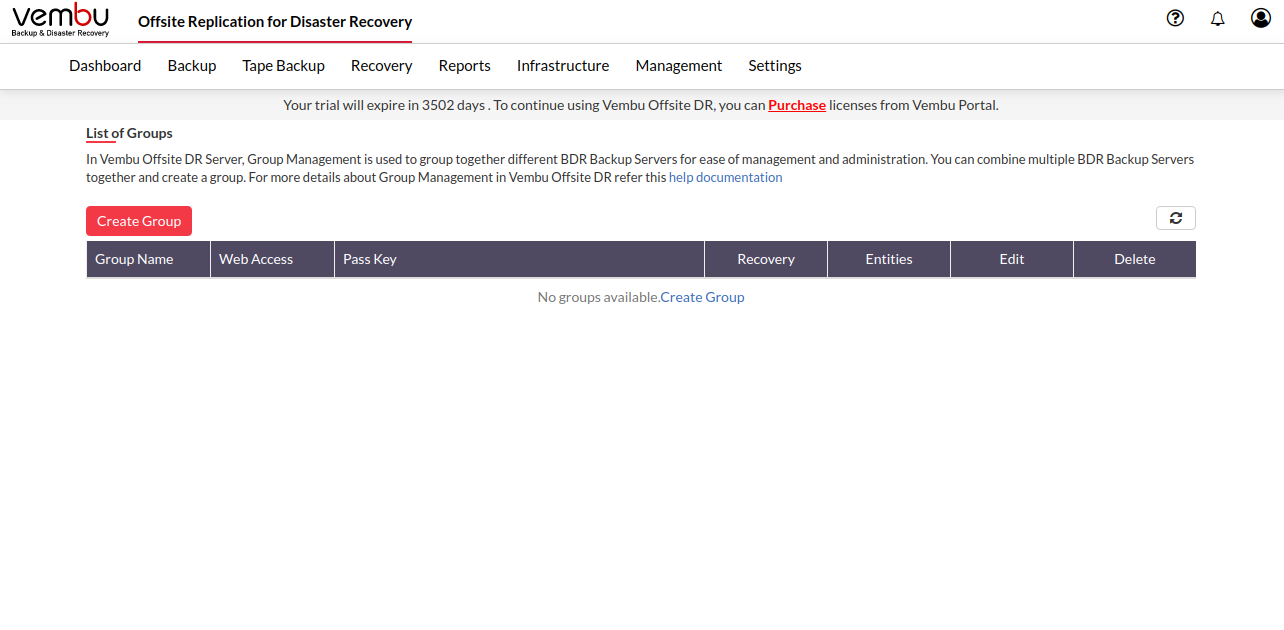Open the user account profile icon
The width and height of the screenshot is (1284, 630).
click(1261, 18)
